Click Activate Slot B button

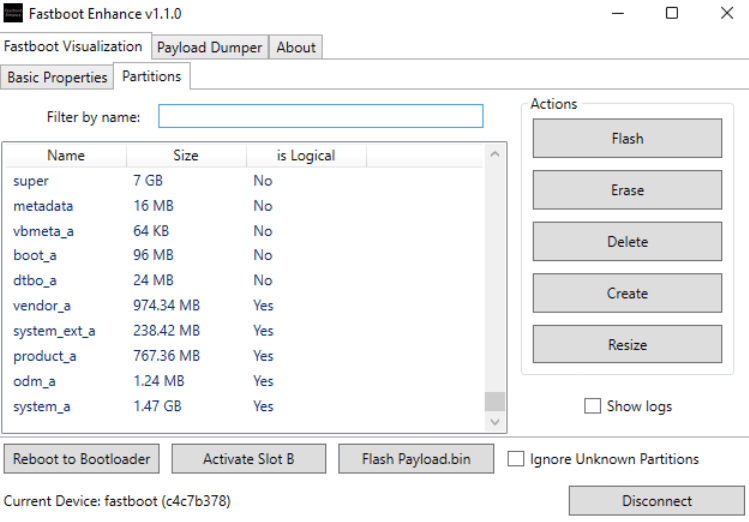249,459
